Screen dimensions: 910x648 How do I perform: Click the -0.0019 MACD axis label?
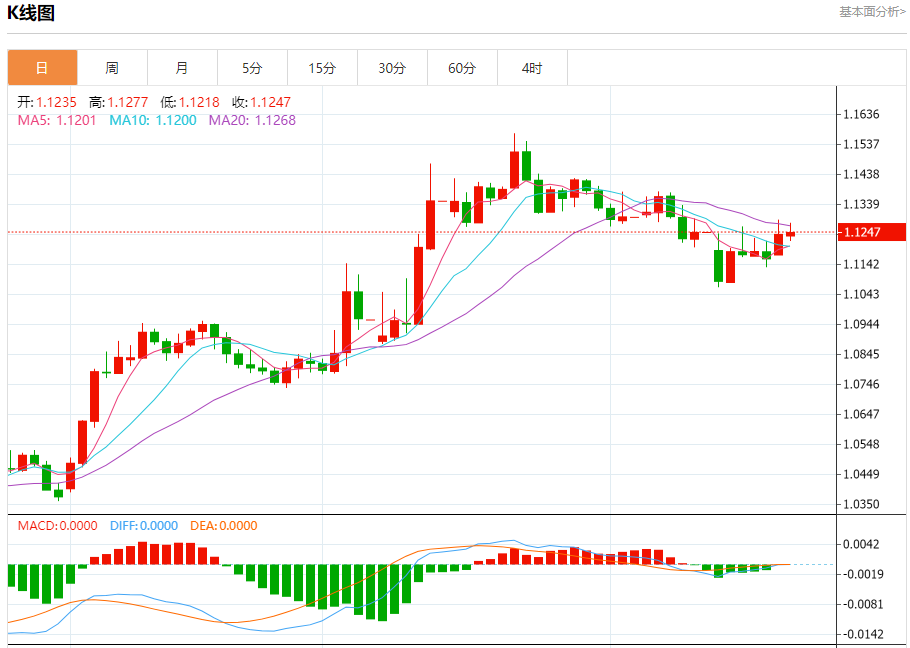862,574
